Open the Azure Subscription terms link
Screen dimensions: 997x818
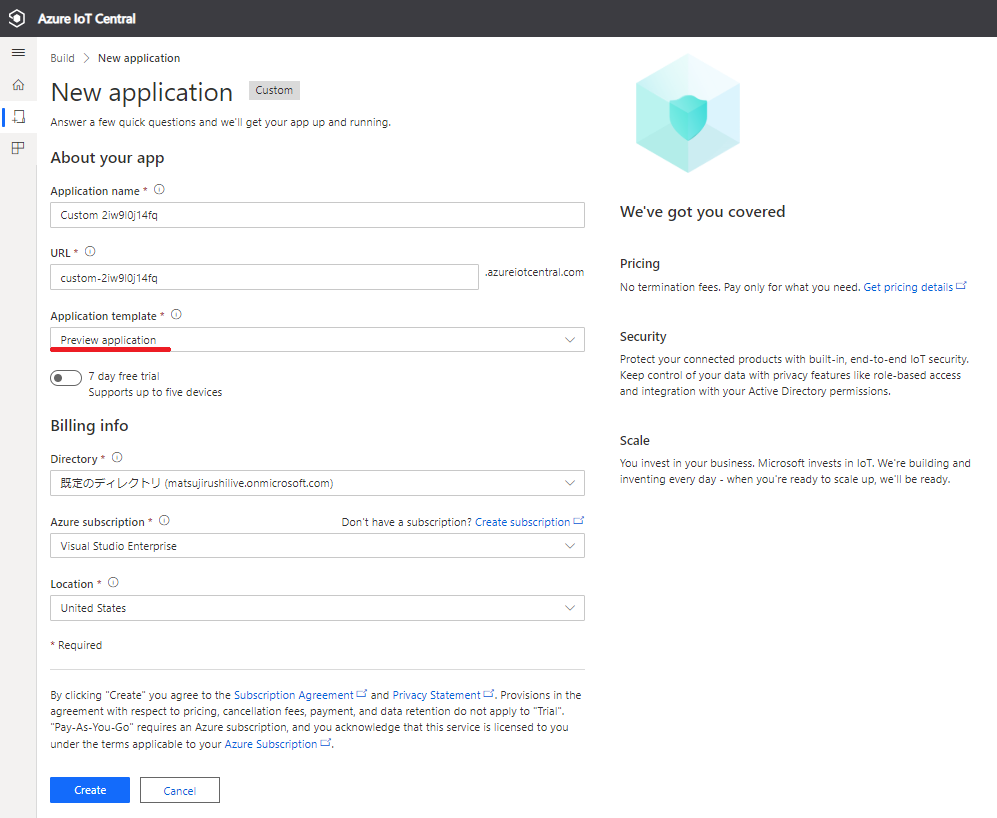coord(277,744)
